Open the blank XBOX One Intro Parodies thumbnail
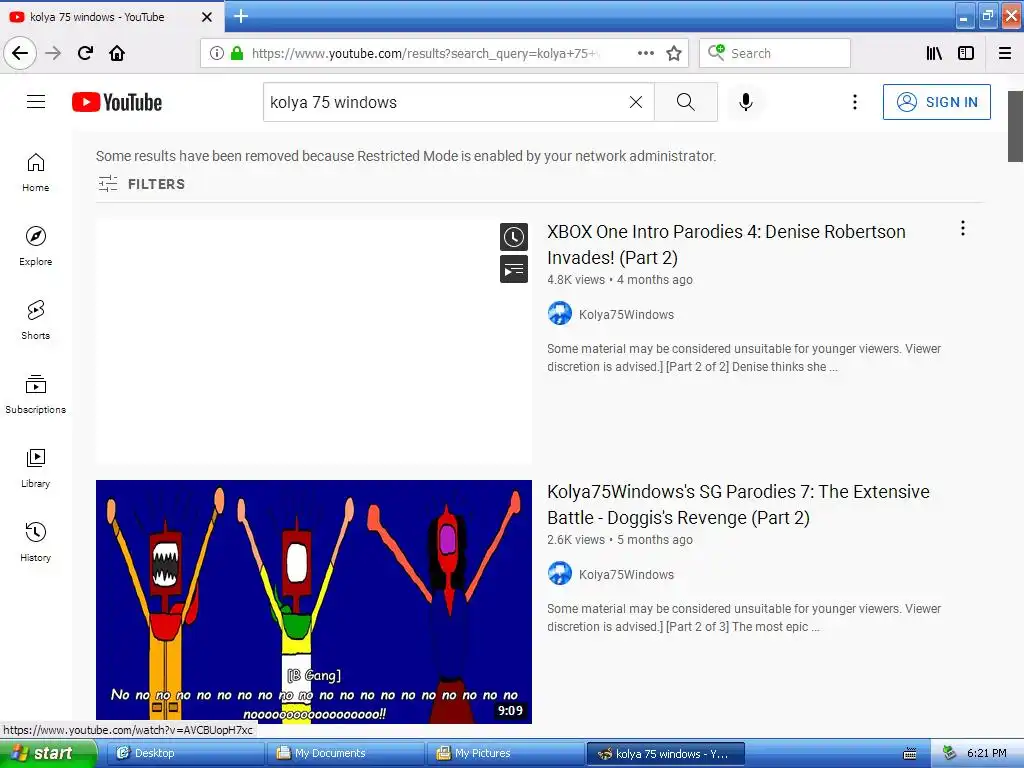The height and width of the screenshot is (768, 1024). click(x=313, y=342)
